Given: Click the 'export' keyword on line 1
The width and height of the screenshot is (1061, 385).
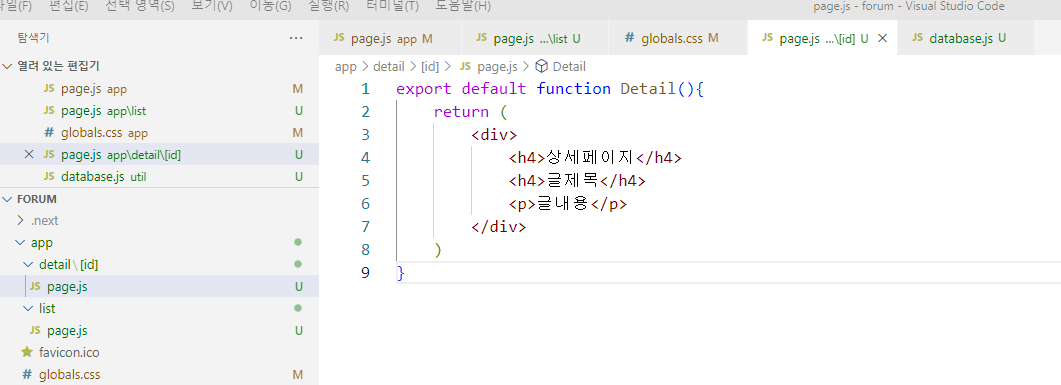Looking at the screenshot, I should 424,89.
